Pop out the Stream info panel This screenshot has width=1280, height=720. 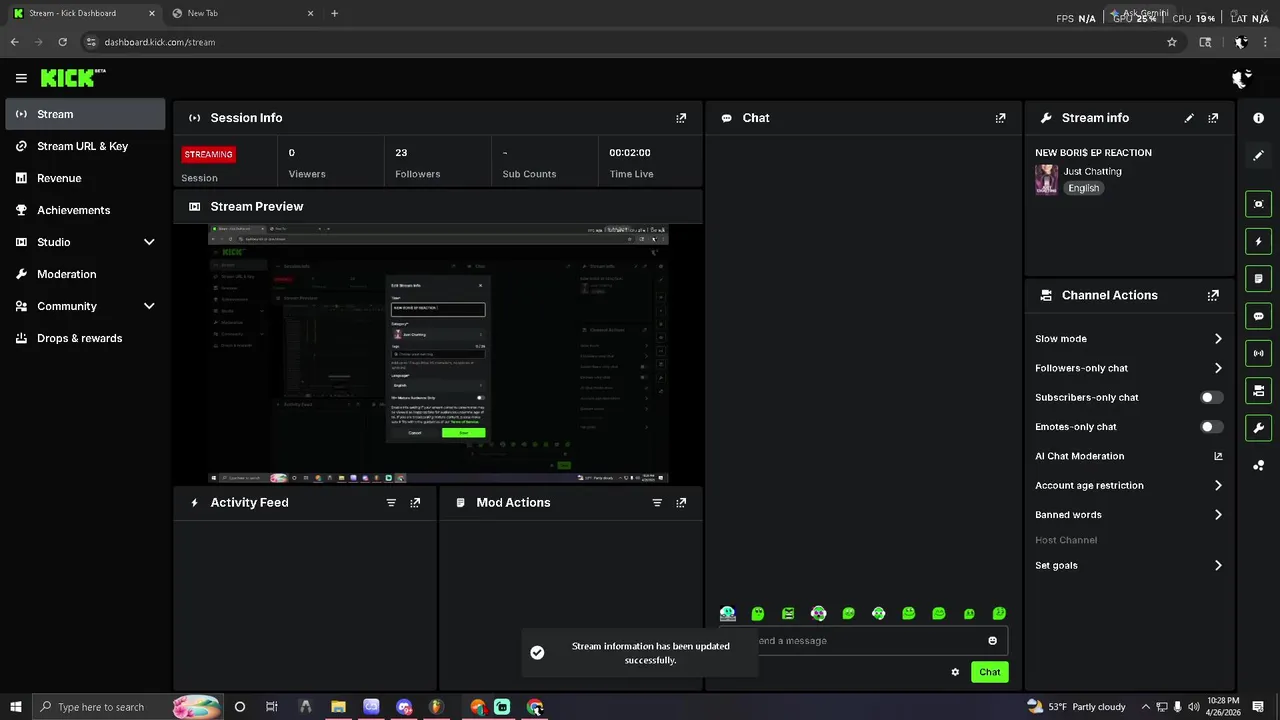click(x=1213, y=118)
